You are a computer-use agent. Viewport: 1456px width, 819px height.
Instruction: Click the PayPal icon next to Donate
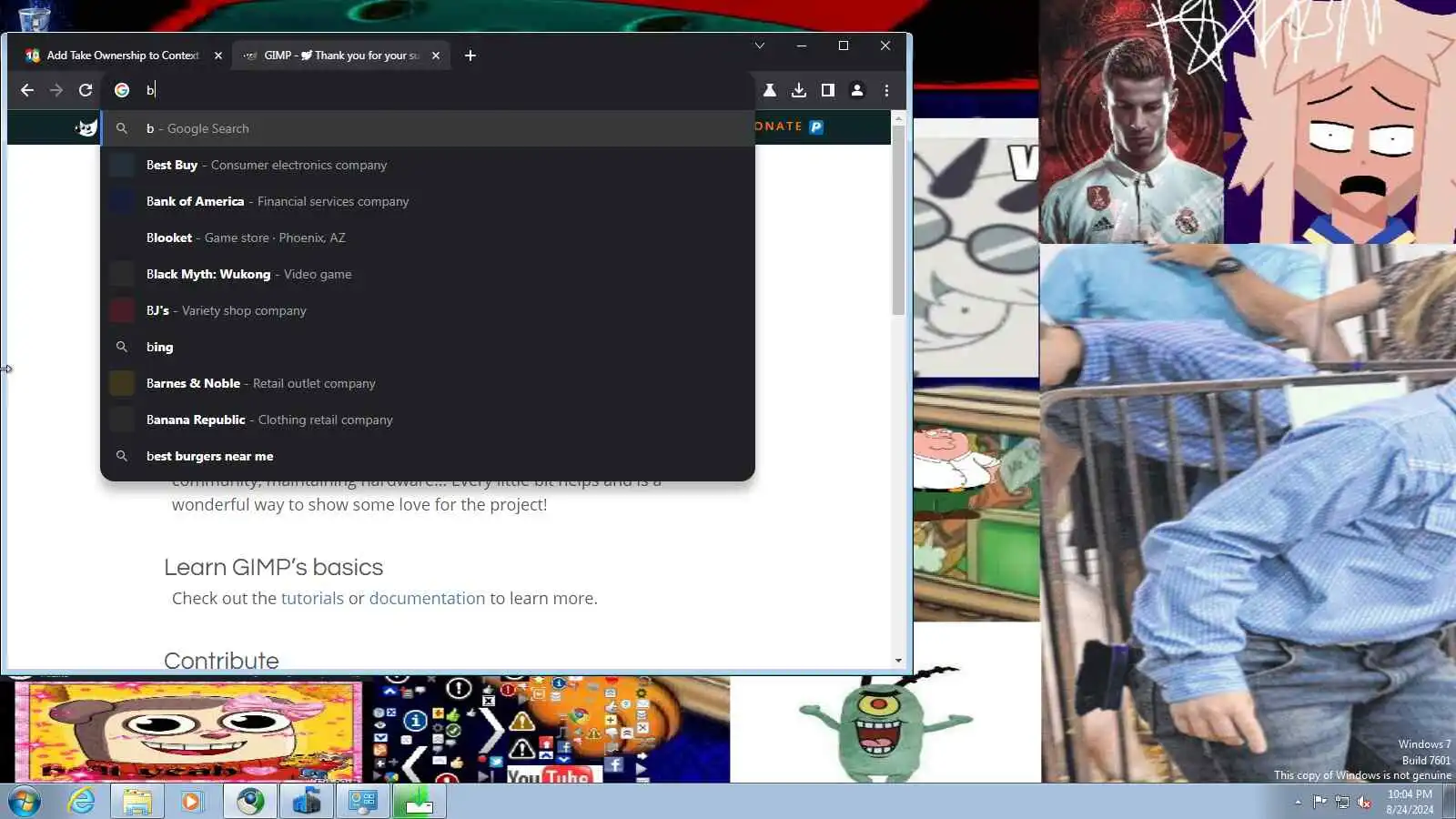coord(816,126)
